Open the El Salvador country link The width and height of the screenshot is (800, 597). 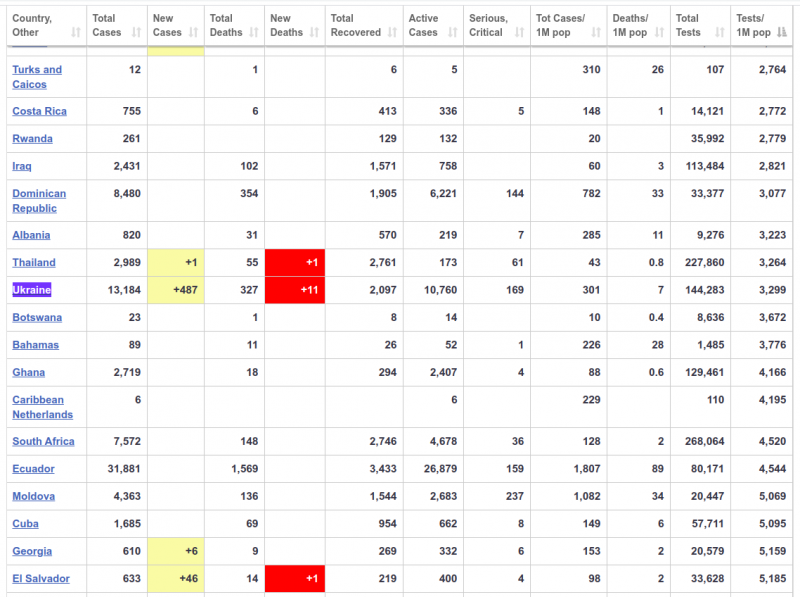[41, 578]
